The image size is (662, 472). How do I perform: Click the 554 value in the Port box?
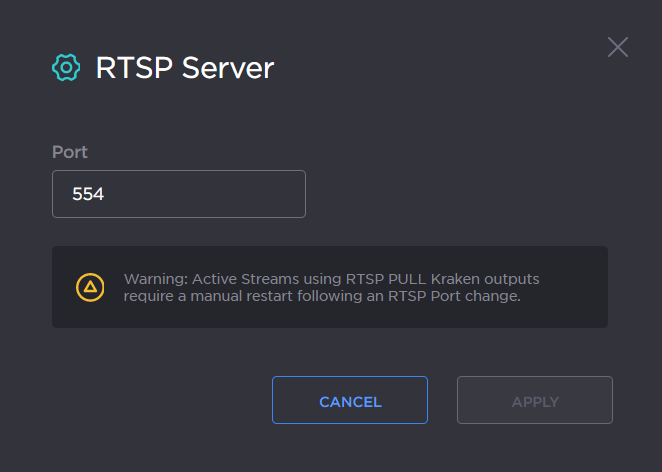click(x=88, y=194)
